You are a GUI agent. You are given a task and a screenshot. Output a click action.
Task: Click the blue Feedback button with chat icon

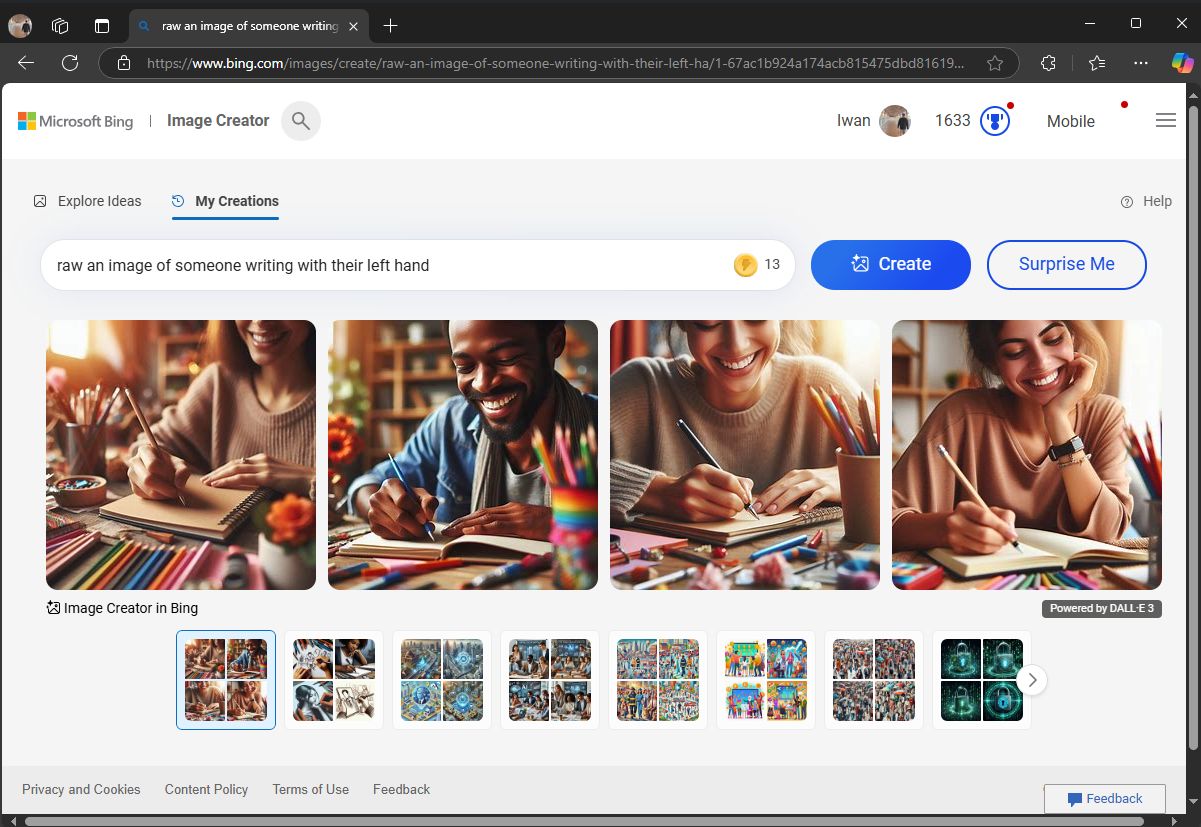pos(1105,799)
